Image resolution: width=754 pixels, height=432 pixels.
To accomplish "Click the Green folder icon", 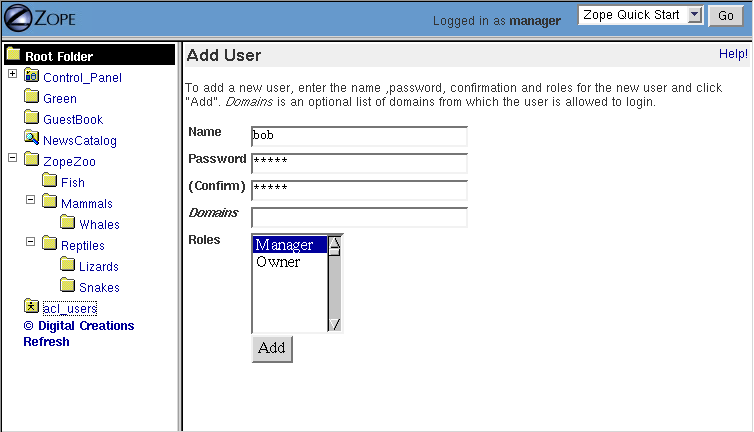I will pos(32,97).
